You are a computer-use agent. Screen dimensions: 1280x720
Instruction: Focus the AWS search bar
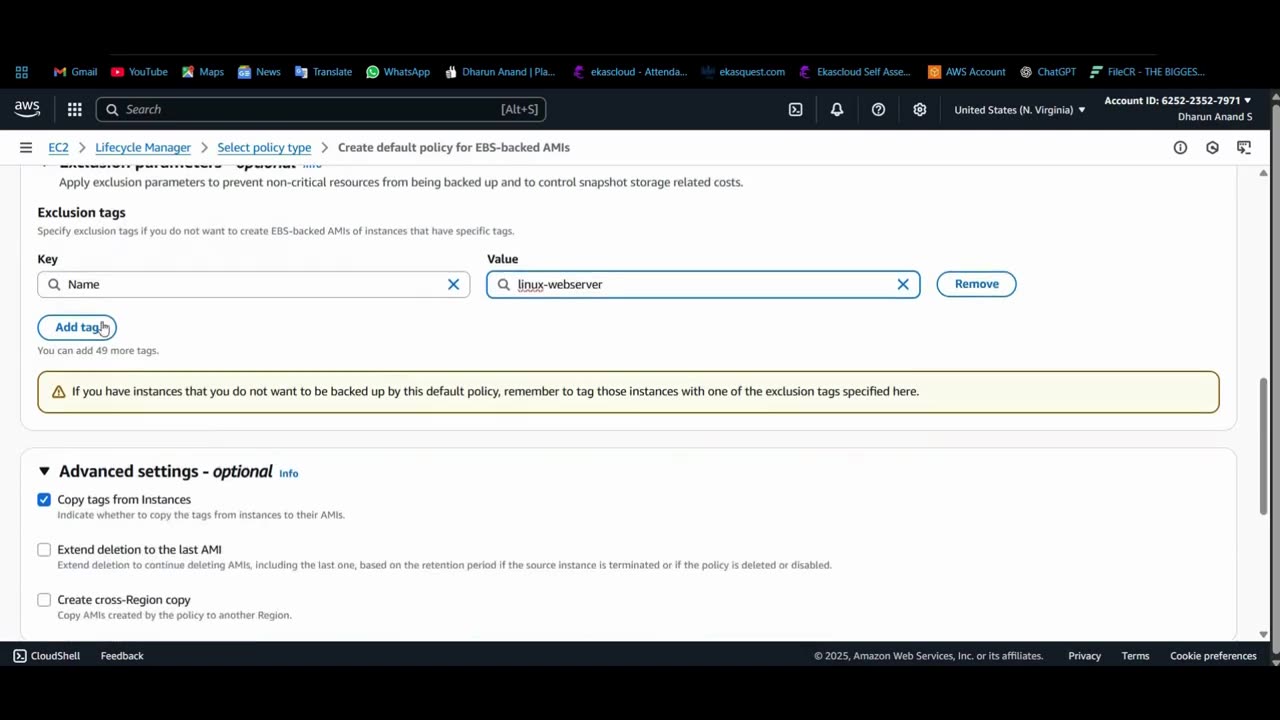pos(321,109)
